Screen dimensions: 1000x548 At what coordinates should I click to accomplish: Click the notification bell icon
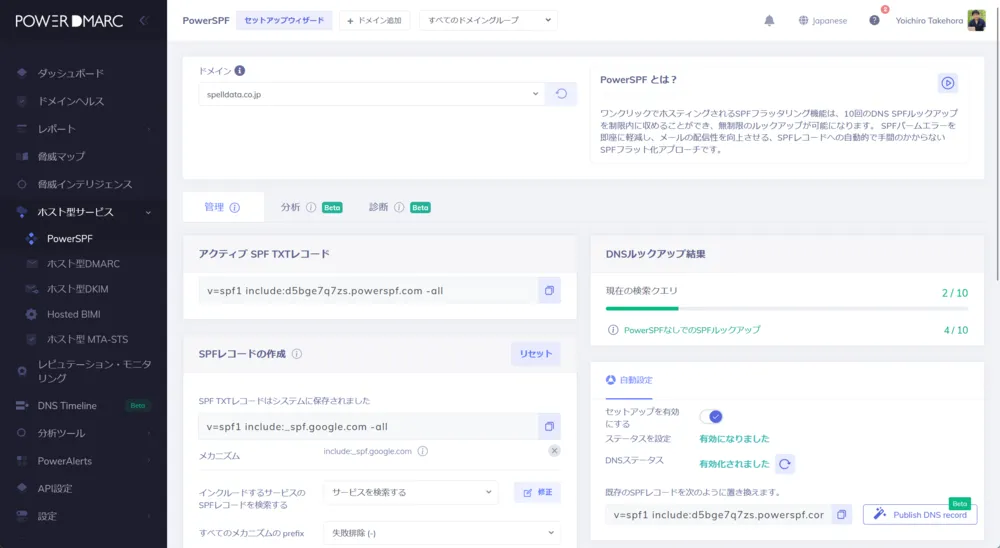pyautogui.click(x=769, y=20)
